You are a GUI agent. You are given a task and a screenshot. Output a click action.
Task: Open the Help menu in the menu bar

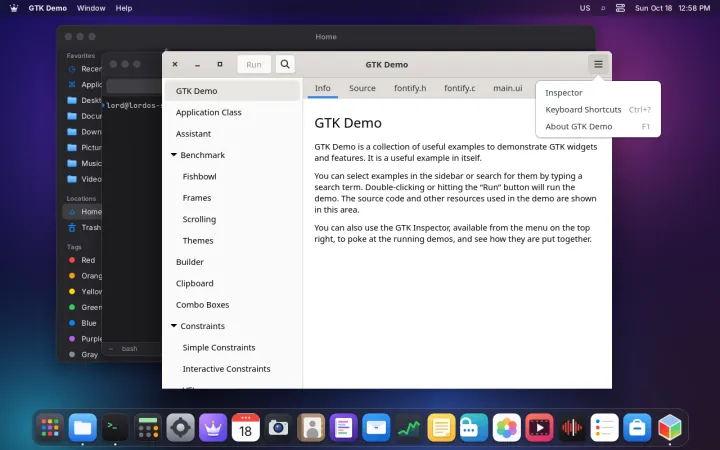[124, 8]
